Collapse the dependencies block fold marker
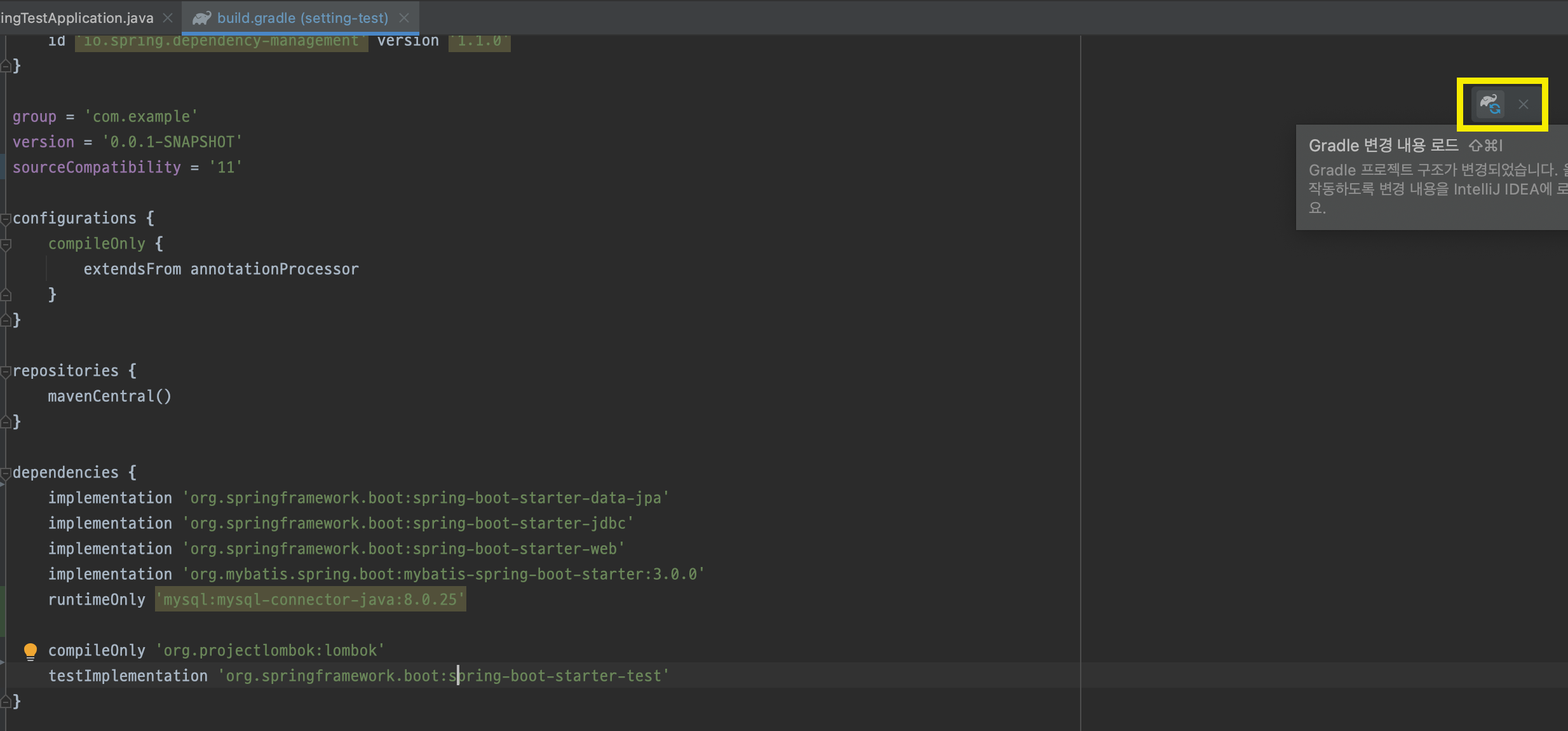 (x=6, y=474)
